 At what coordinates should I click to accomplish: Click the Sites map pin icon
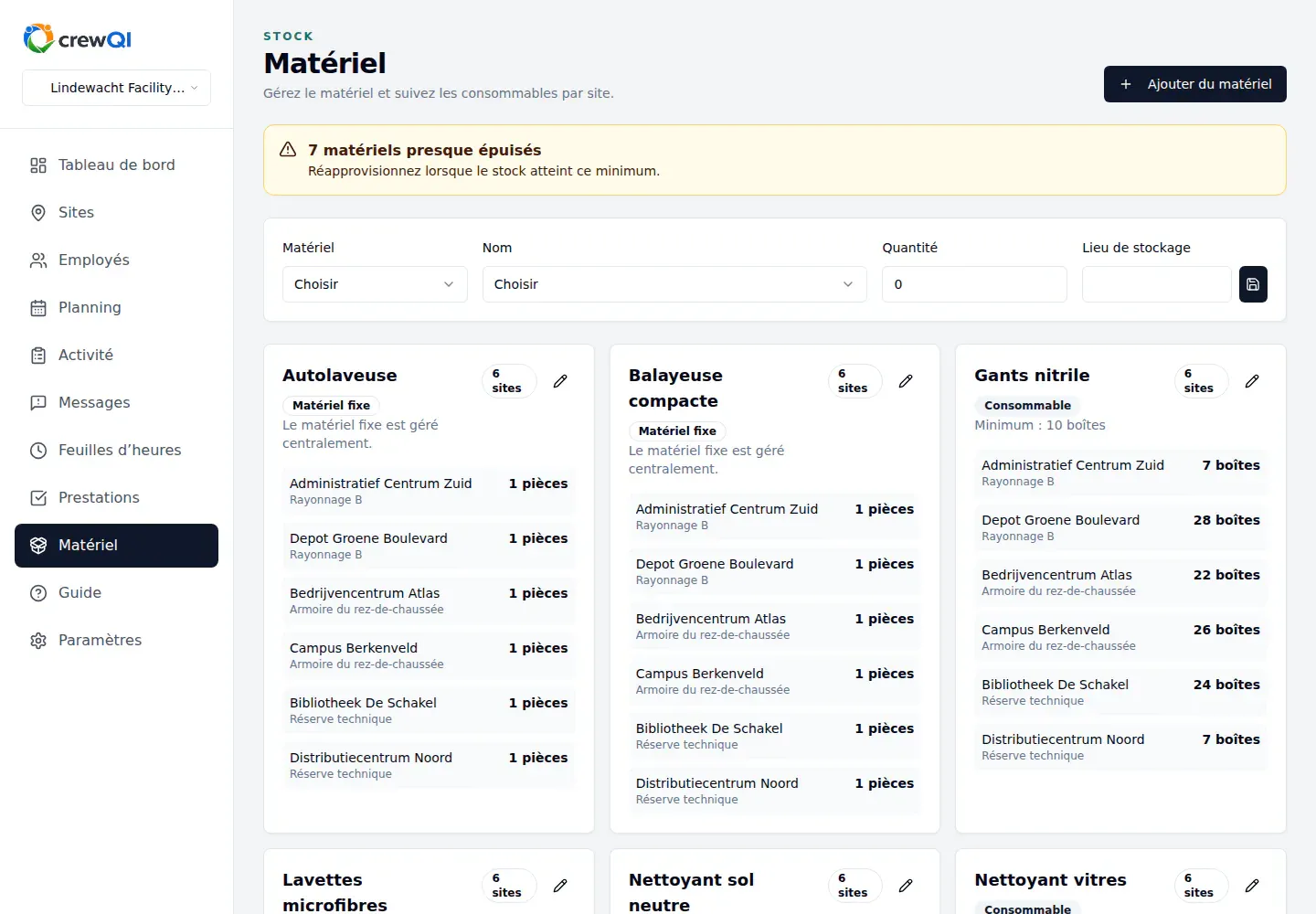click(x=38, y=213)
